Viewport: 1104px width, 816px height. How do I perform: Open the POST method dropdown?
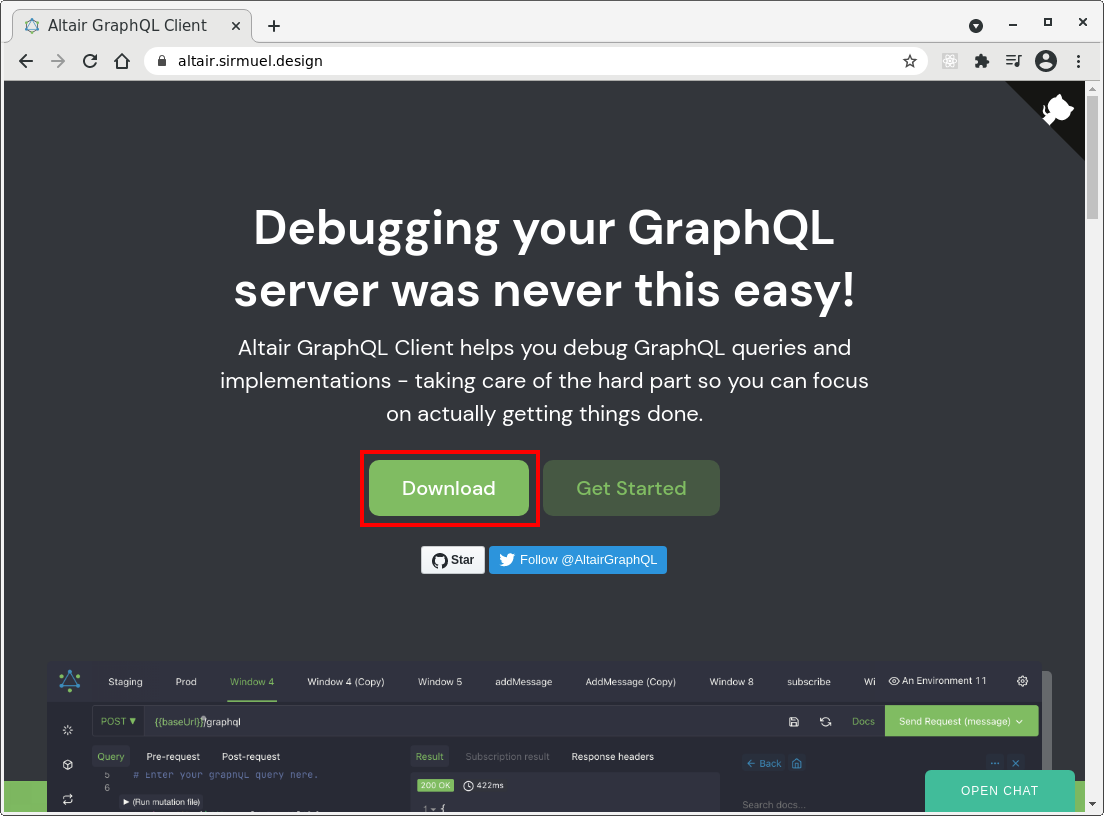(118, 721)
